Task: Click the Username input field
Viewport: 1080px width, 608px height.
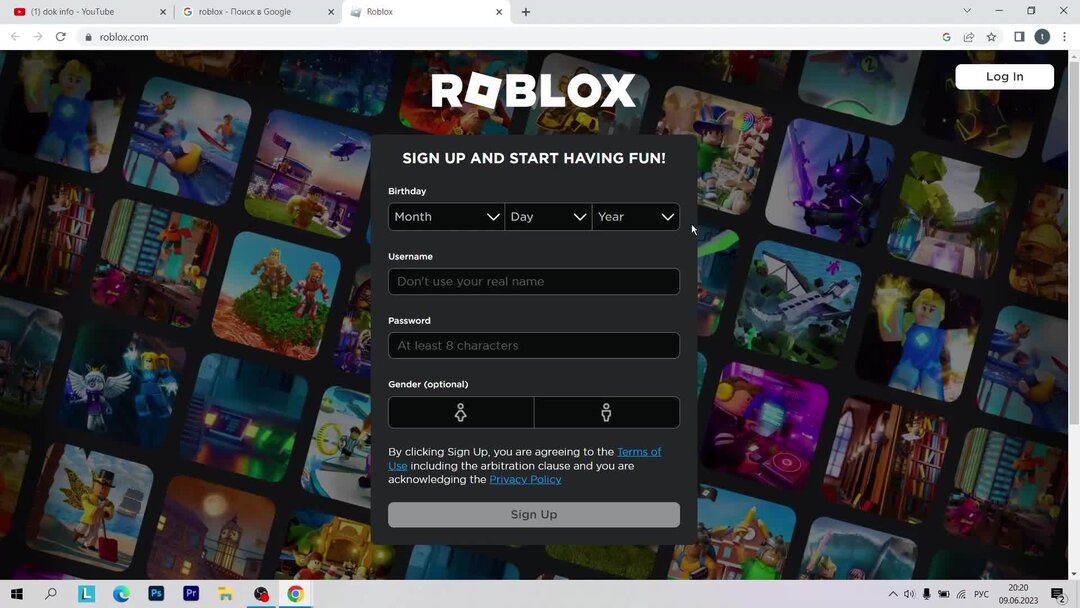Action: [534, 282]
